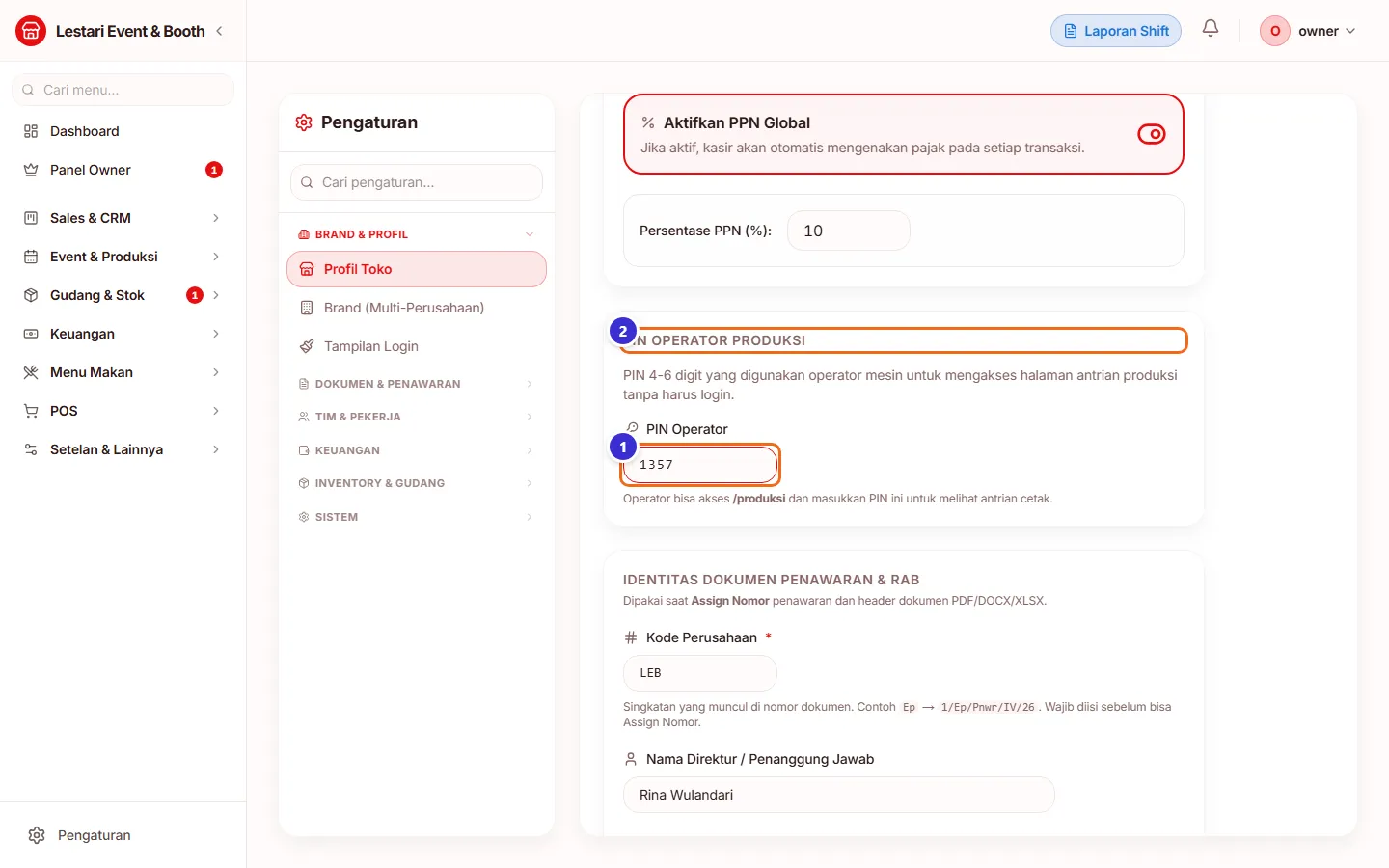Focus the Cari pengaturan search field

[417, 182]
